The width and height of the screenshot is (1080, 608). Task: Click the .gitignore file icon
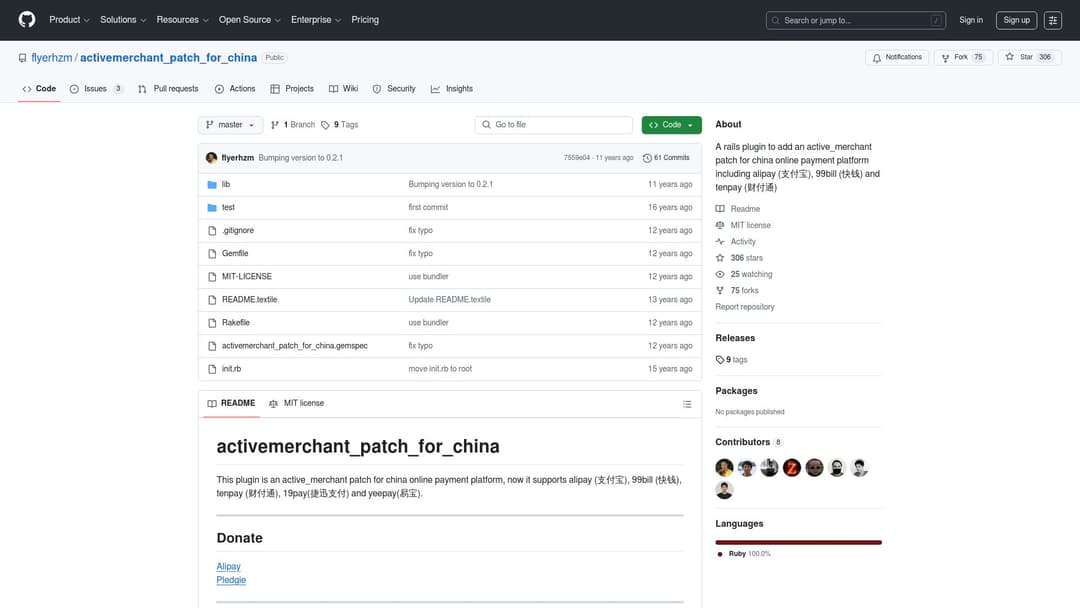pos(212,231)
